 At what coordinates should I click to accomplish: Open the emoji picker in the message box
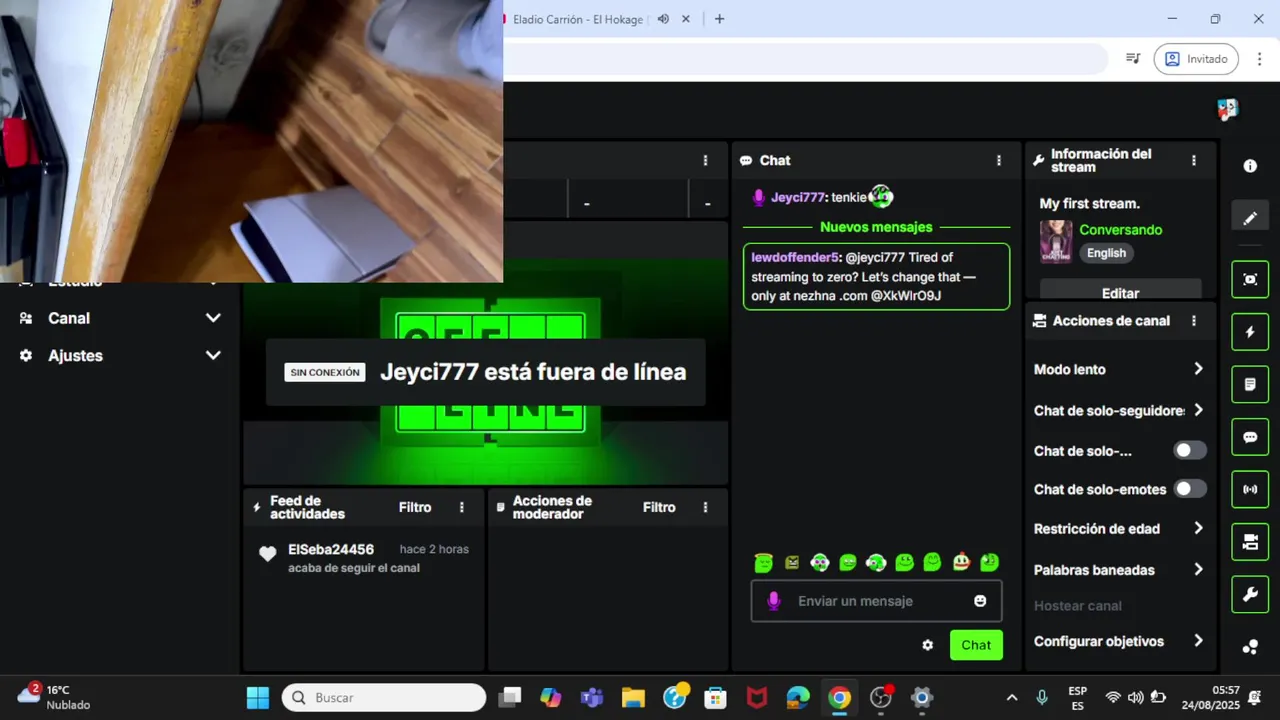[980, 601]
